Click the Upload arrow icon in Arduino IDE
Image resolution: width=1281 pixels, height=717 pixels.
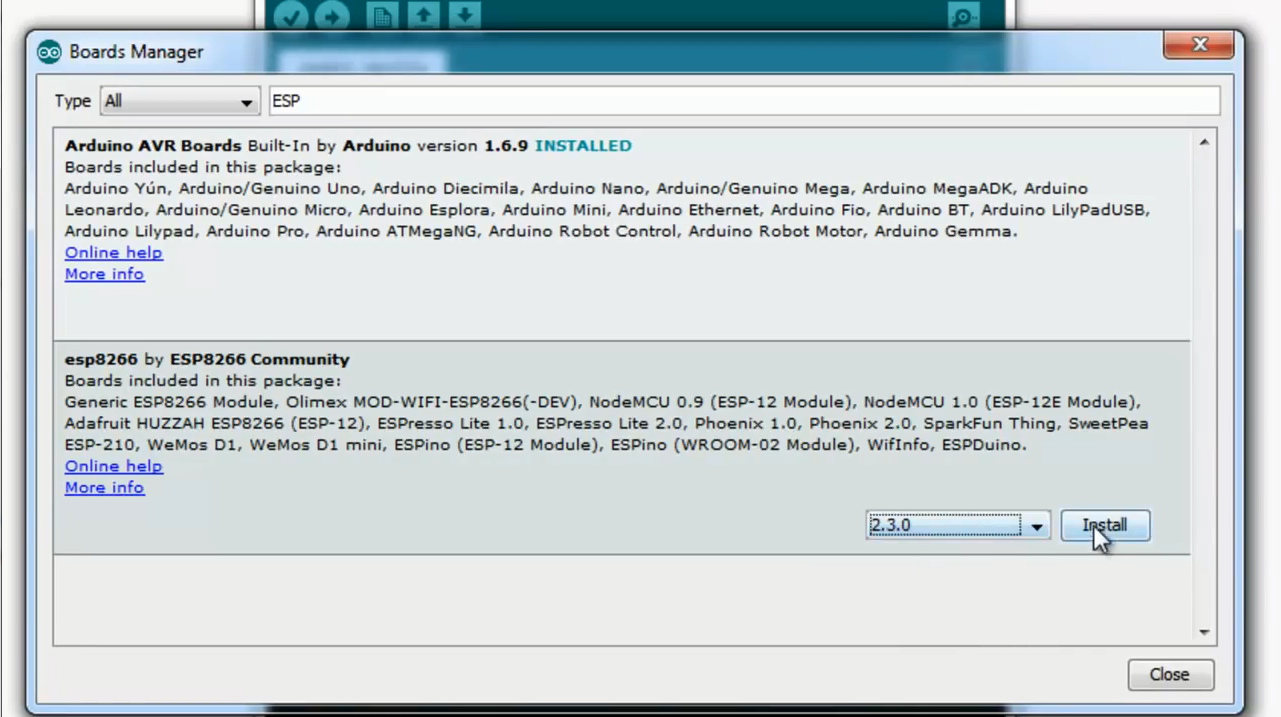(330, 16)
